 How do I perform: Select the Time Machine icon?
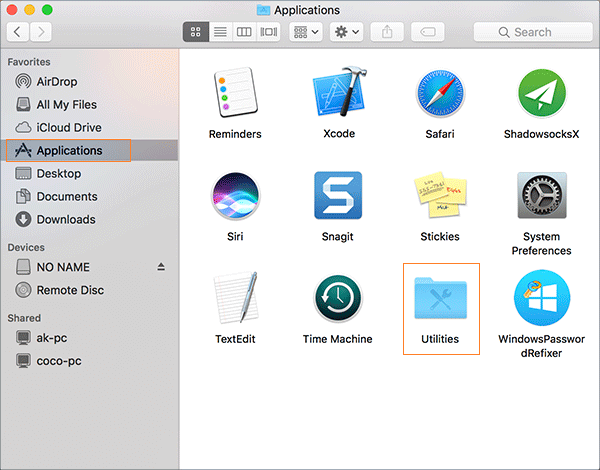338,298
